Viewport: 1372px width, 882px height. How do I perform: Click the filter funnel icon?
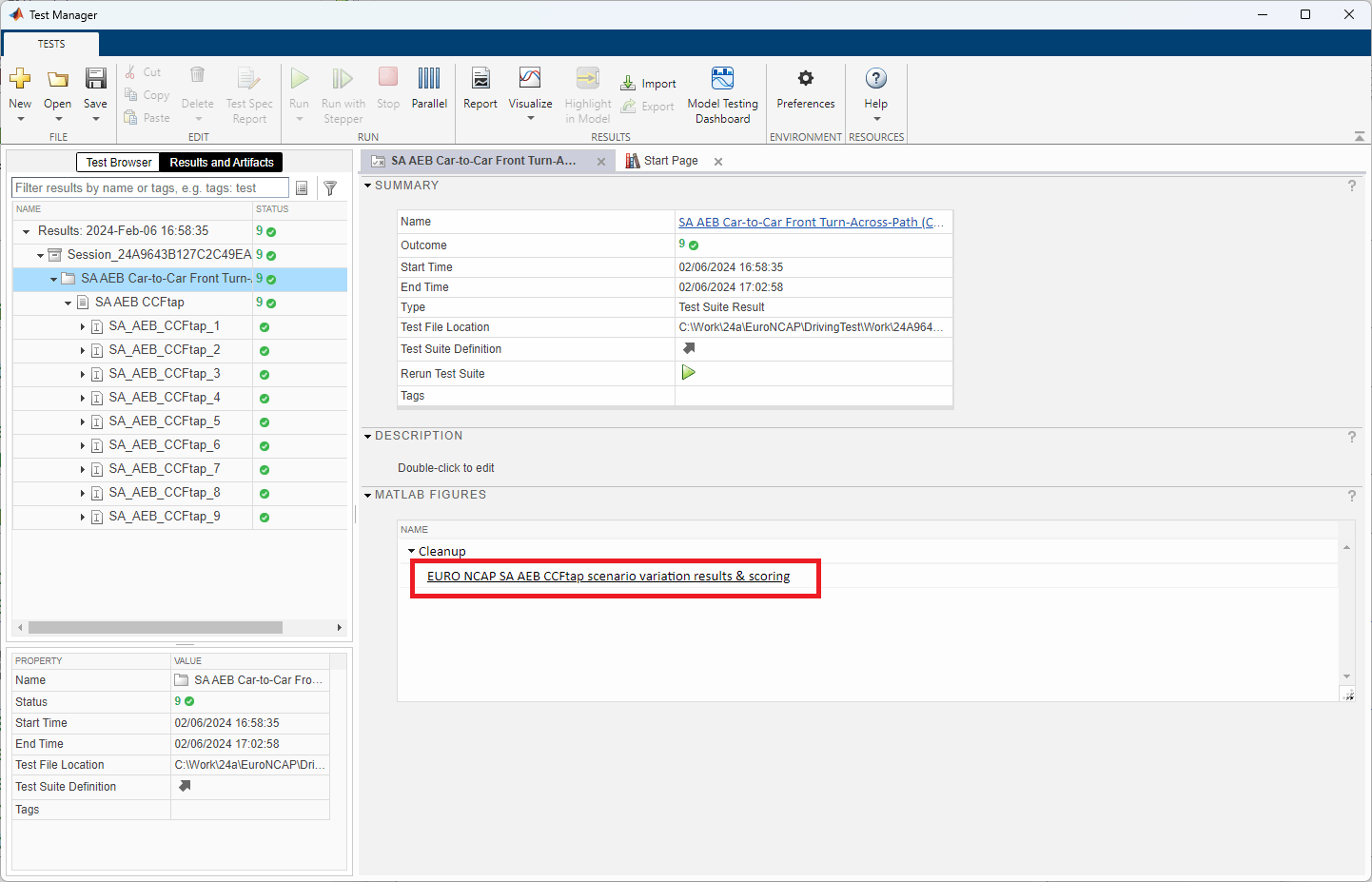330,188
